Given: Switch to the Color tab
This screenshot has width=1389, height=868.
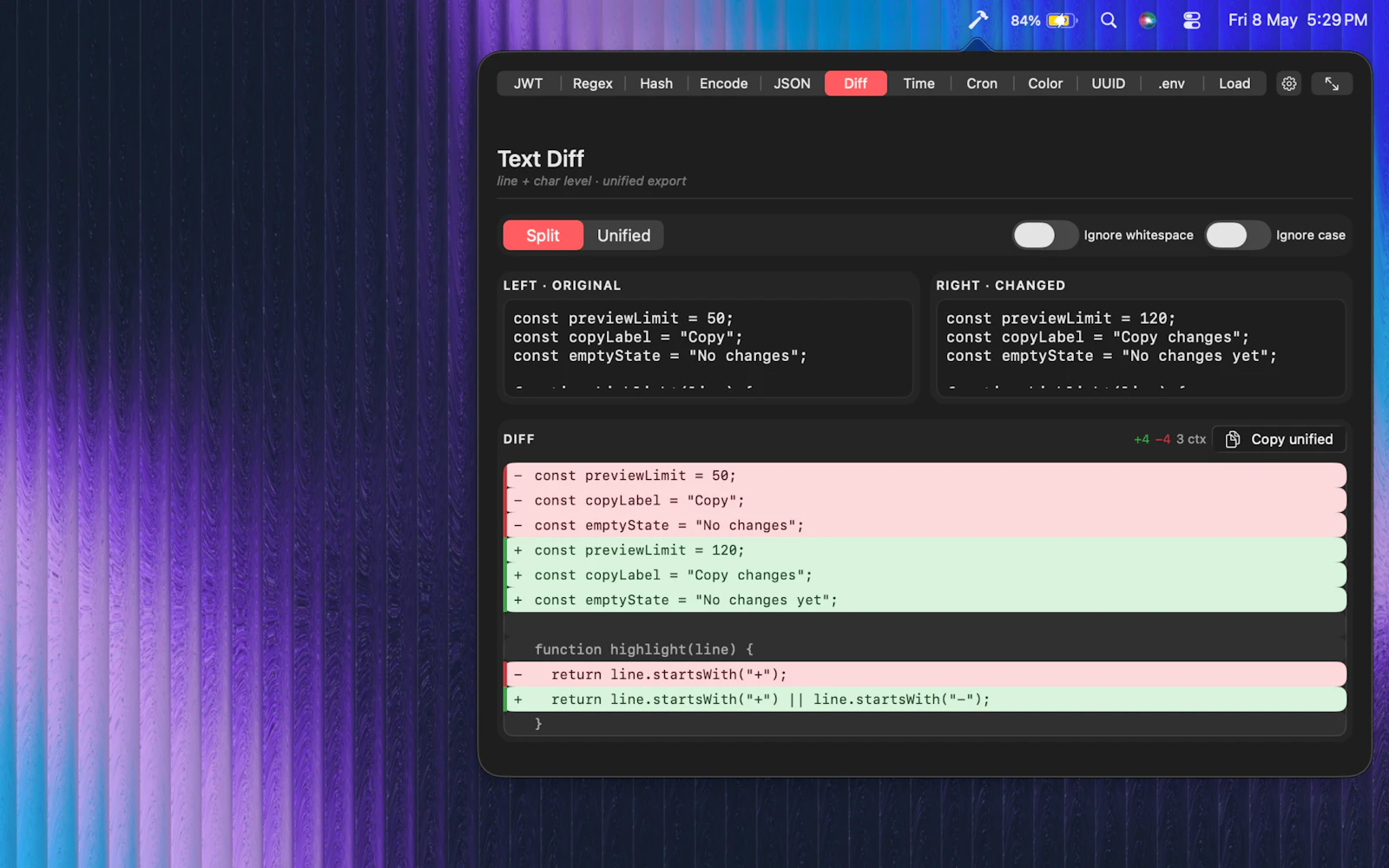Looking at the screenshot, I should (1045, 83).
